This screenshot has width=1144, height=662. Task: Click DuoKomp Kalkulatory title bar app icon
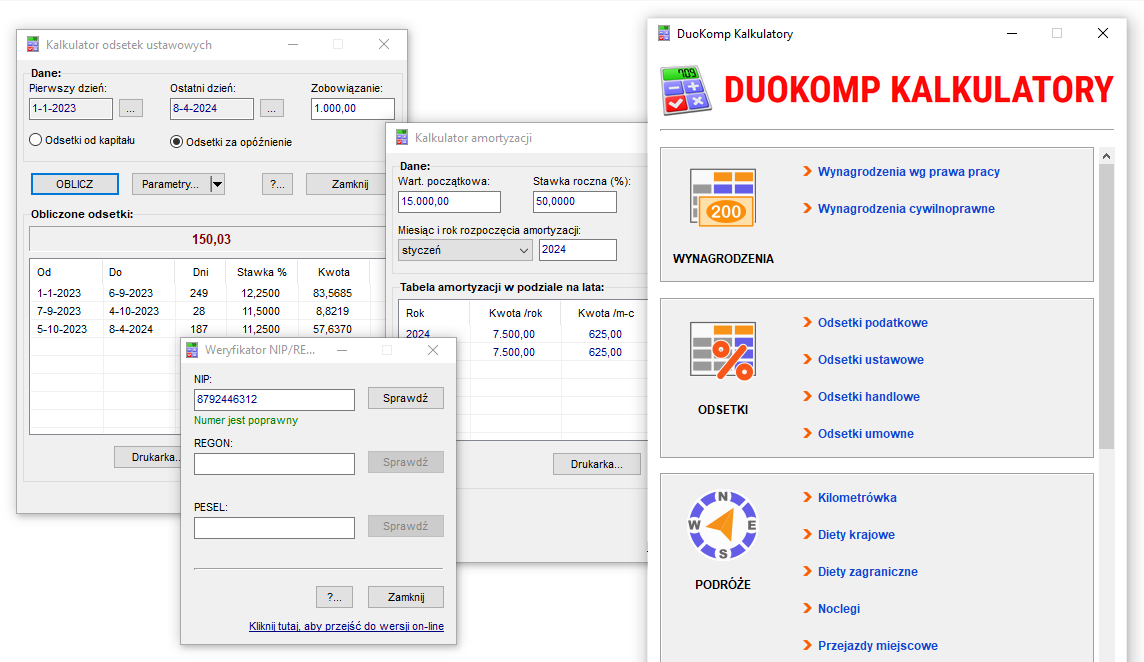(664, 34)
